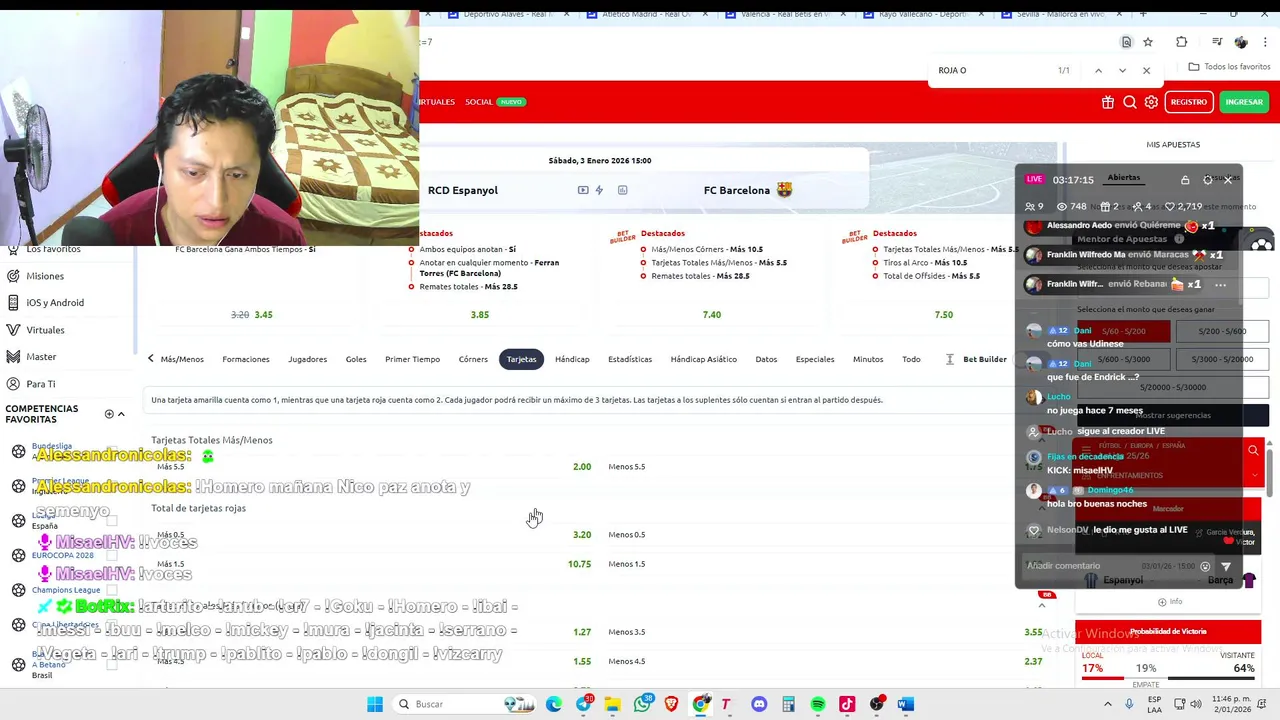Bookmark this page with the star icon
The width and height of the screenshot is (1280, 720).
tap(1148, 42)
